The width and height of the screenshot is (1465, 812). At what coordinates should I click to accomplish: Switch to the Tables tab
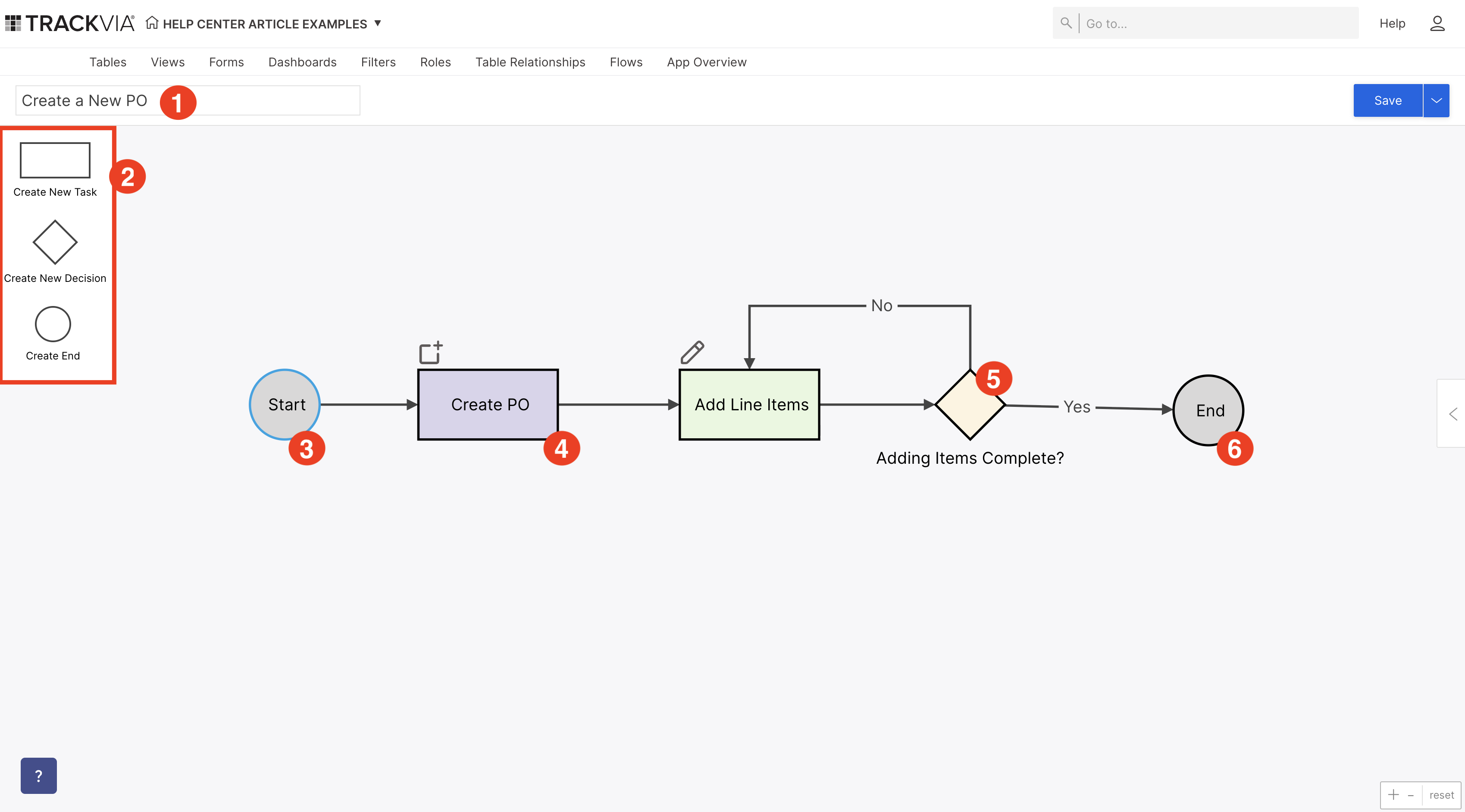click(x=107, y=62)
